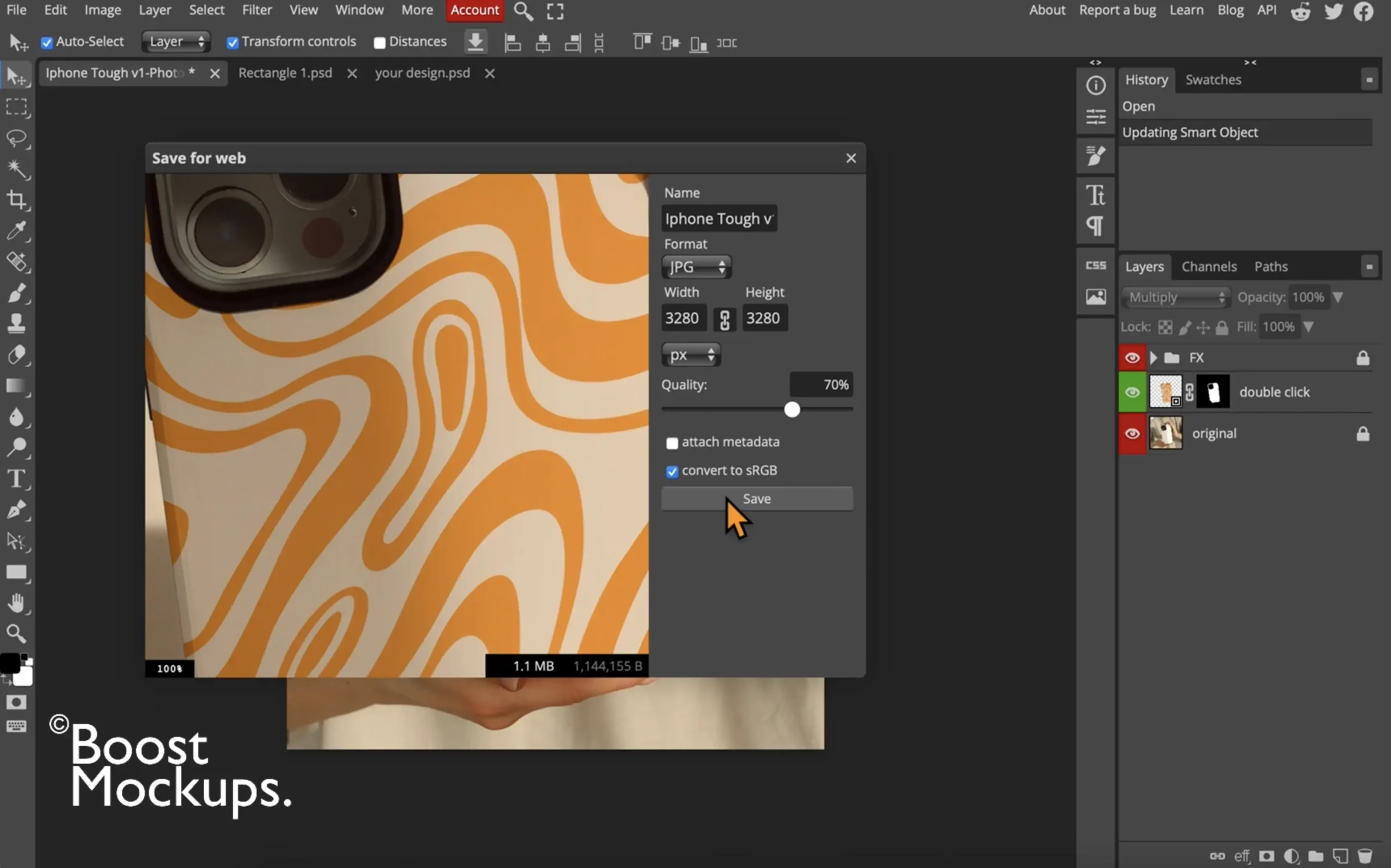
Task: Open the px units dropdown
Action: pyautogui.click(x=691, y=355)
